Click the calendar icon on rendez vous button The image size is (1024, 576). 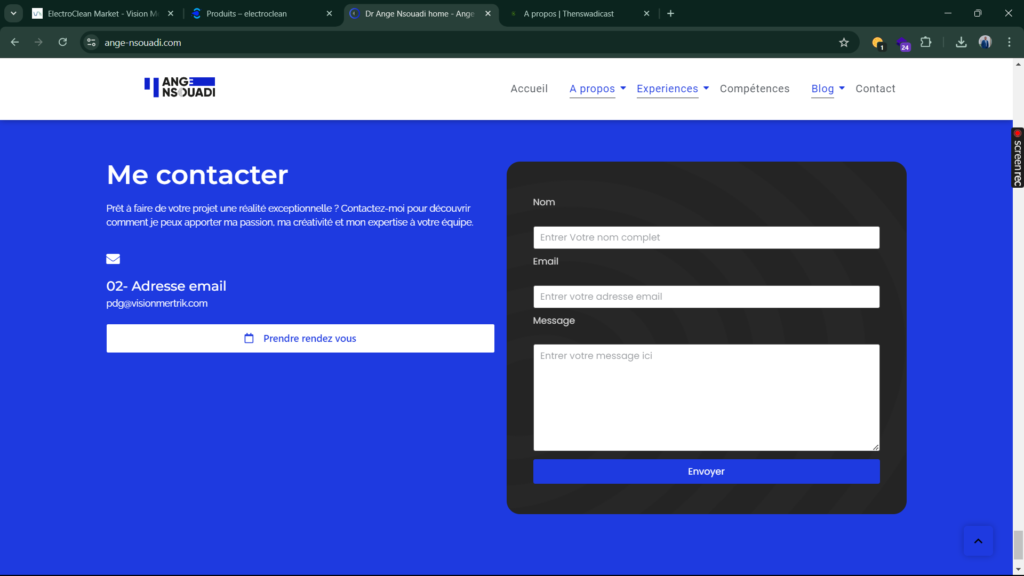(x=249, y=338)
